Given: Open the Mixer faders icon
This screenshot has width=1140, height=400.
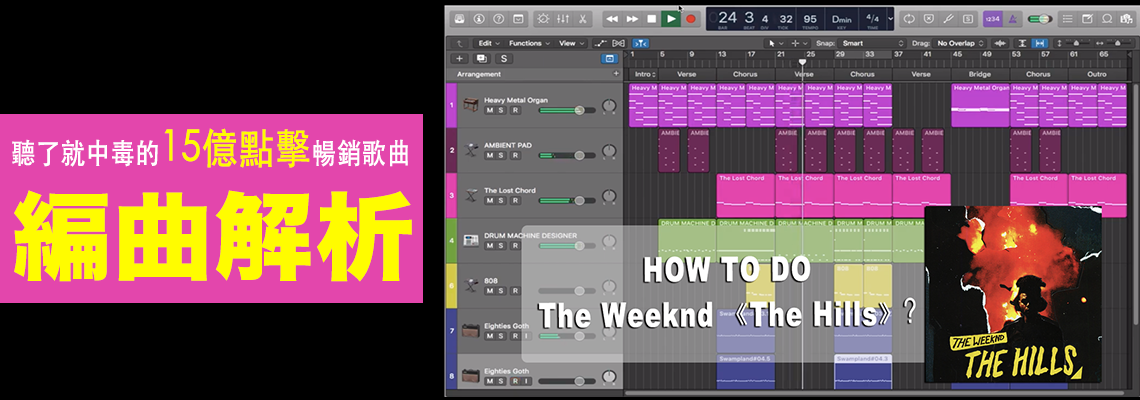Looking at the screenshot, I should (563, 19).
